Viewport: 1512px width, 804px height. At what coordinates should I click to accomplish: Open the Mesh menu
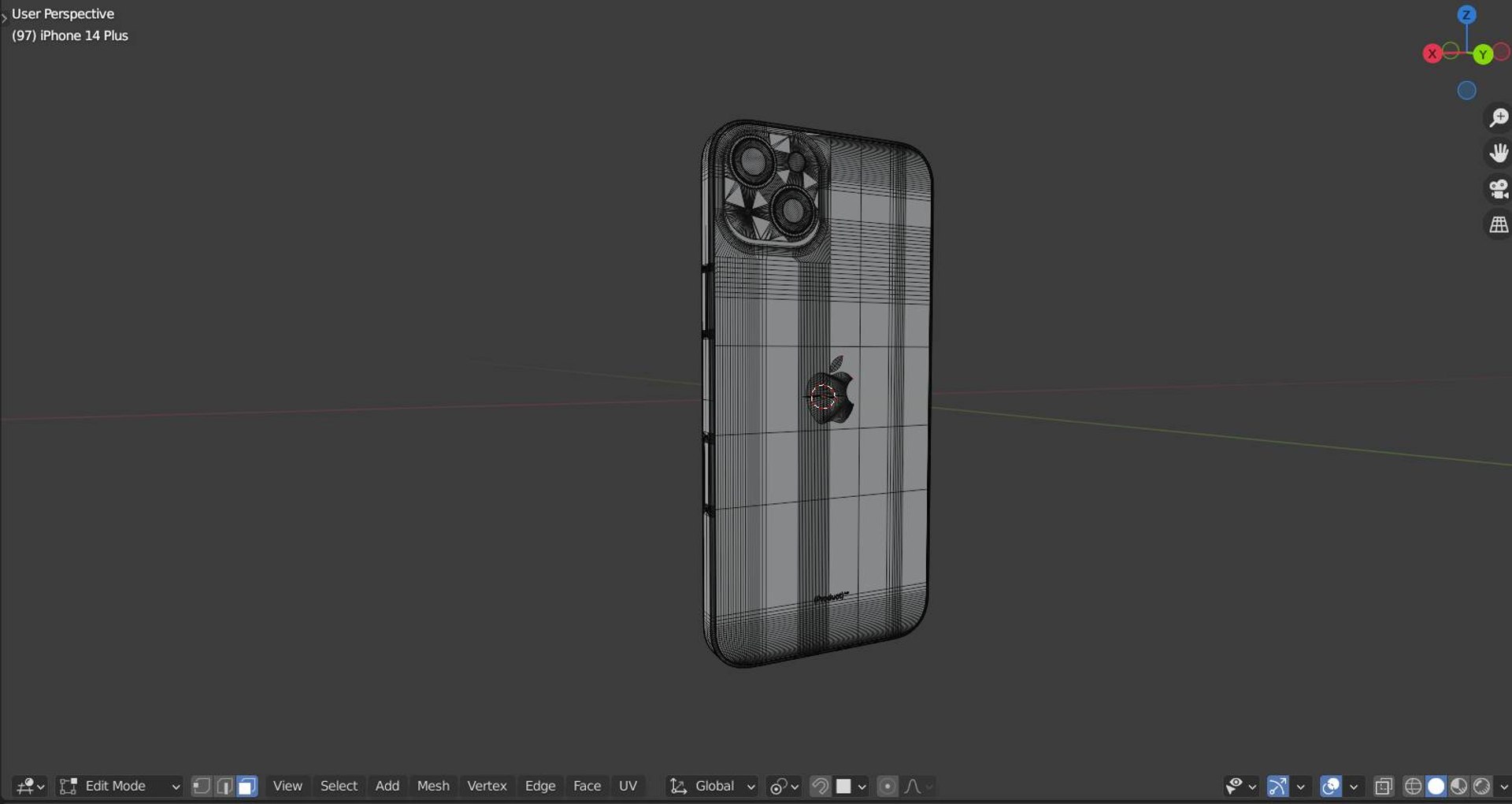(433, 786)
